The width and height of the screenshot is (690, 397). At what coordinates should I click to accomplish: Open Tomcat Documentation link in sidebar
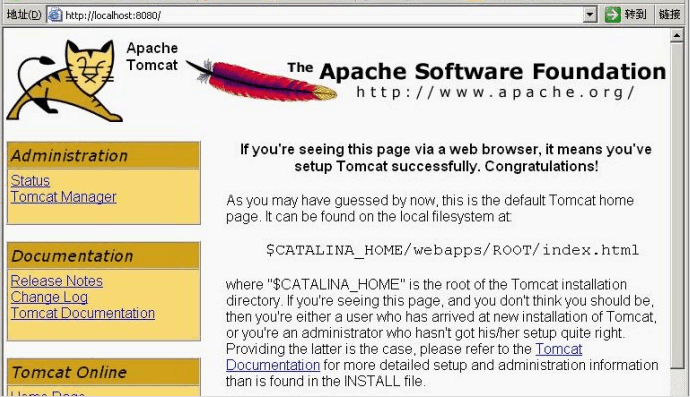(x=83, y=313)
